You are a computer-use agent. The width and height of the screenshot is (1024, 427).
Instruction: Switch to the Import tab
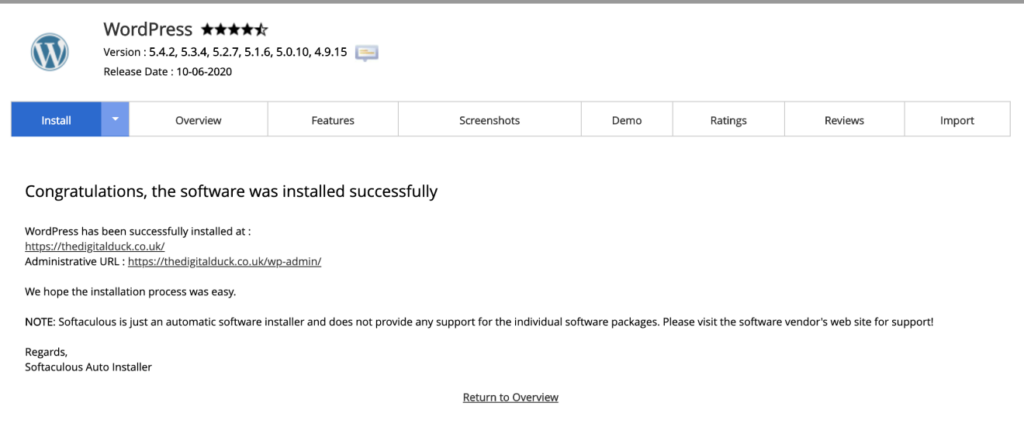[x=957, y=120]
